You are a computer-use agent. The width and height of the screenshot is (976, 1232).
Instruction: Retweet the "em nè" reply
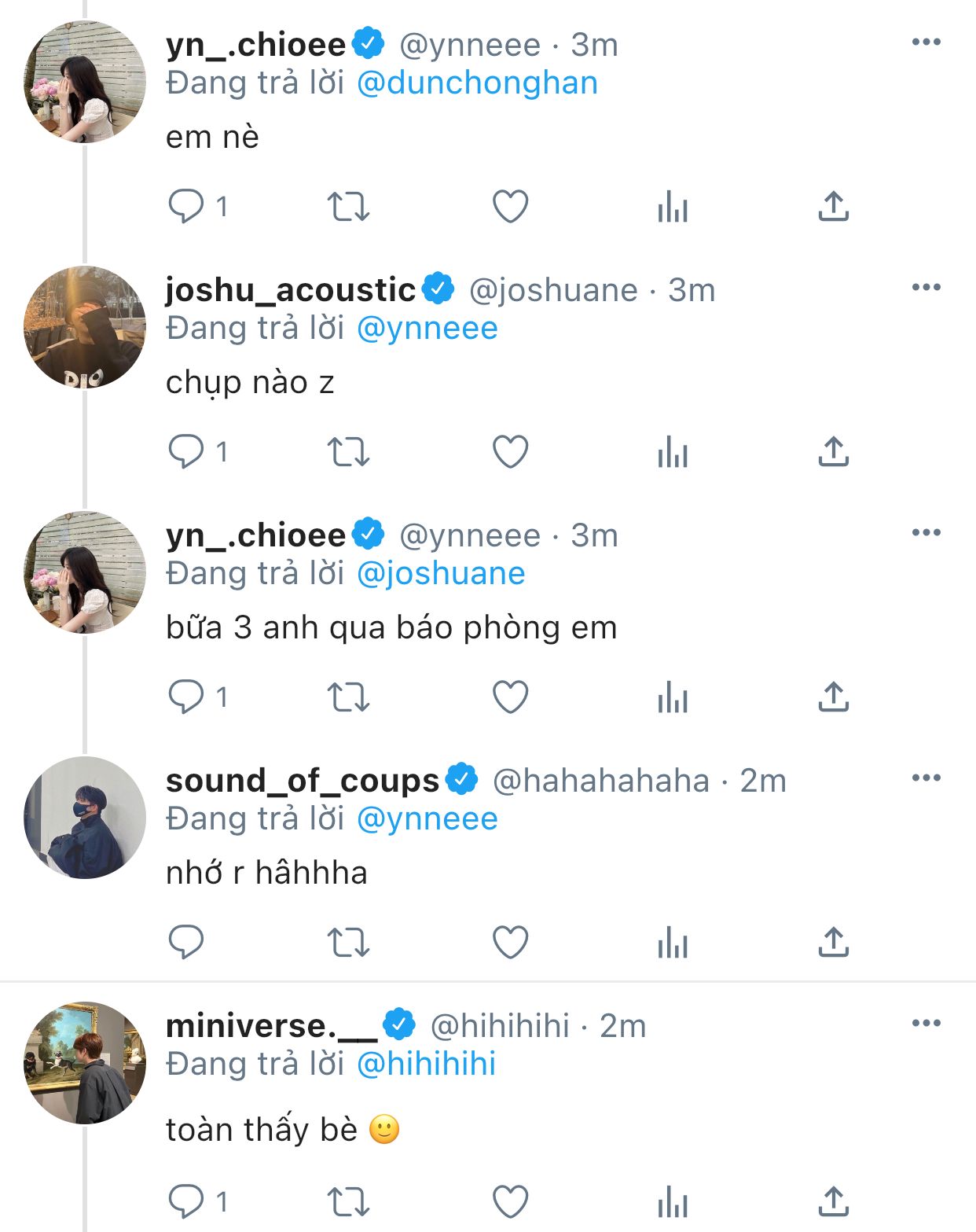pyautogui.click(x=348, y=207)
